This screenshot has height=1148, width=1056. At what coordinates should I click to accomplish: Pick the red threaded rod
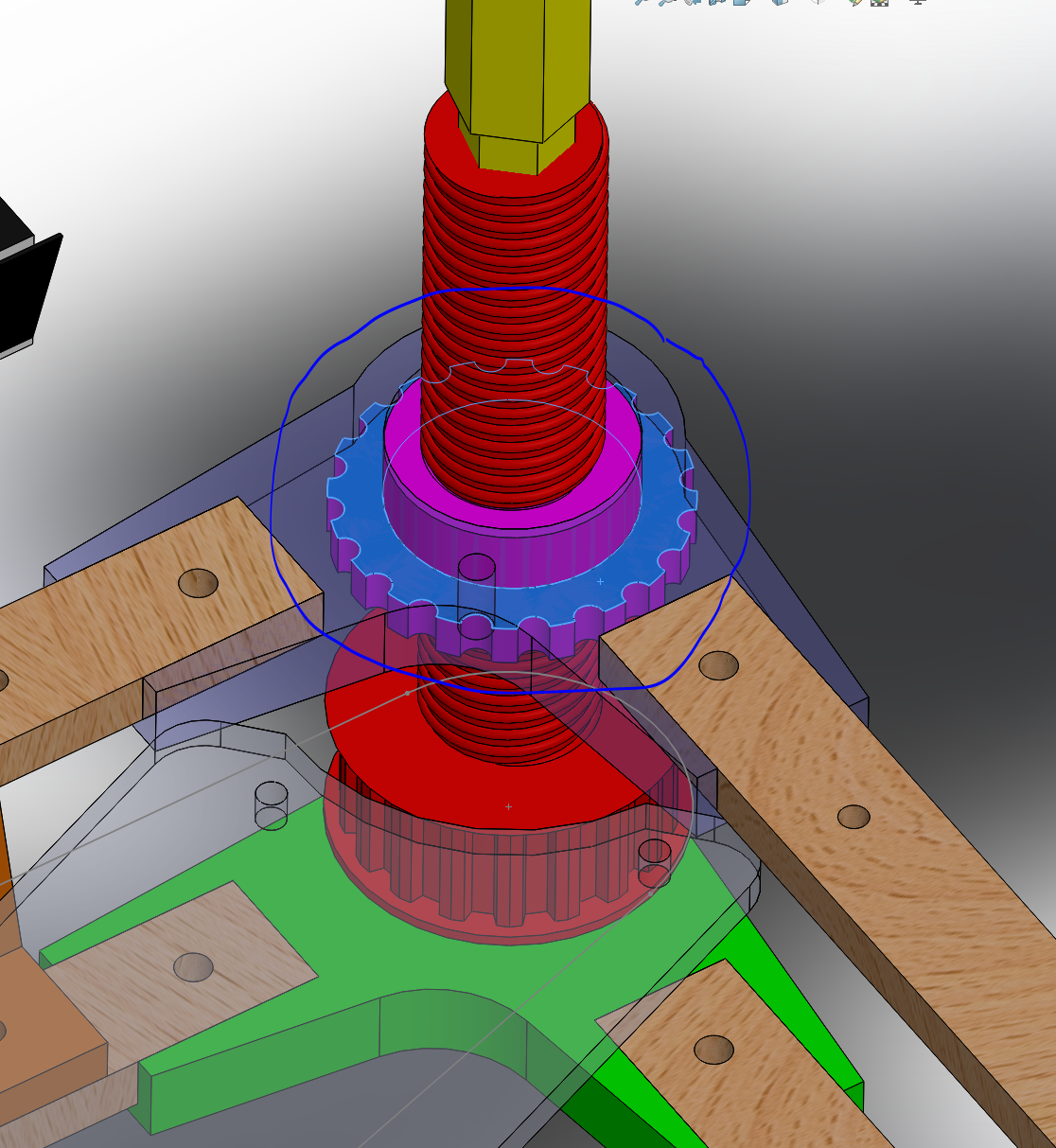[514, 312]
